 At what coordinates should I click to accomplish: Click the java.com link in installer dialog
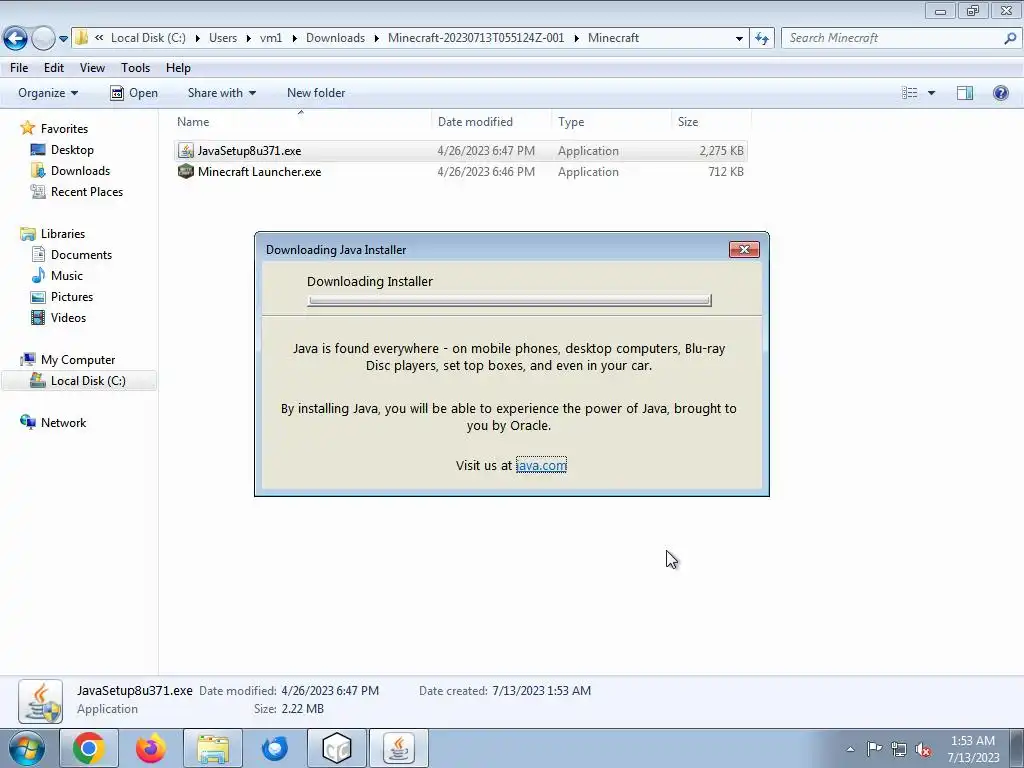[541, 465]
